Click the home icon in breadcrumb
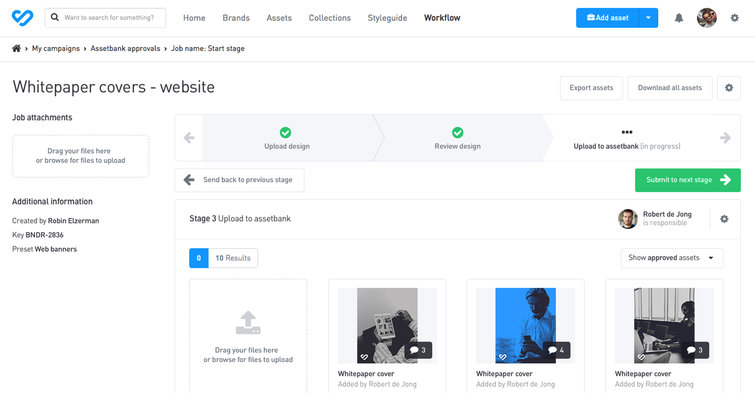 click(16, 48)
